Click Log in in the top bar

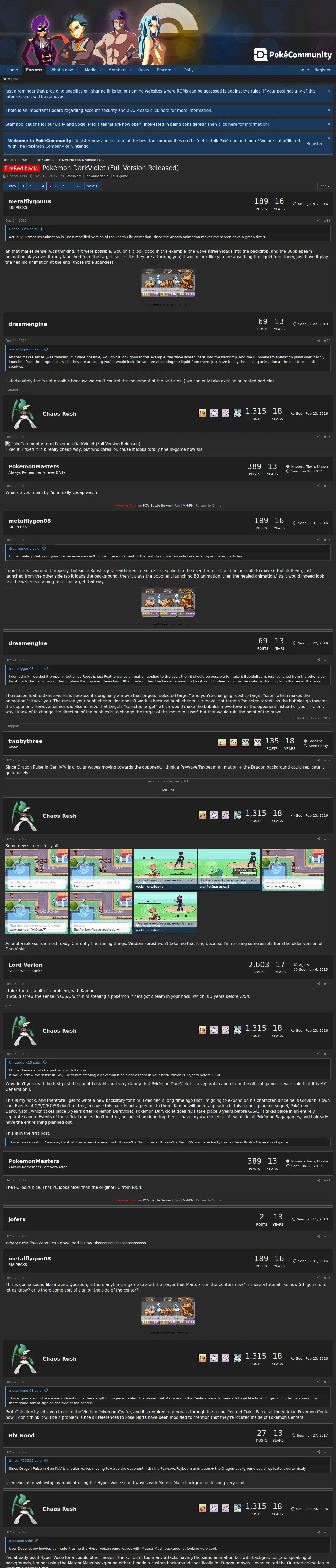click(x=303, y=70)
